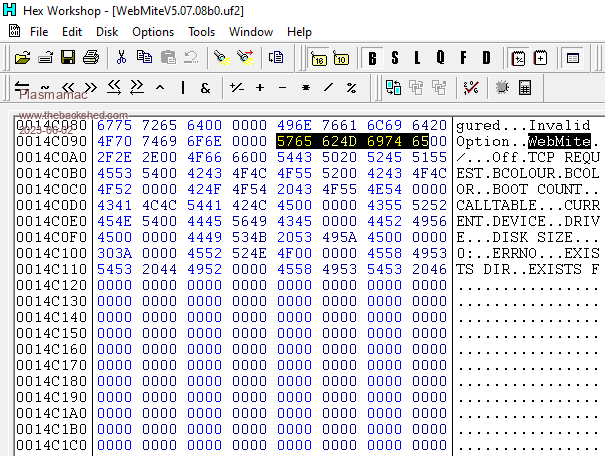
Task: Switch to the Long (L) data type
Action: pyautogui.click(x=420, y=58)
